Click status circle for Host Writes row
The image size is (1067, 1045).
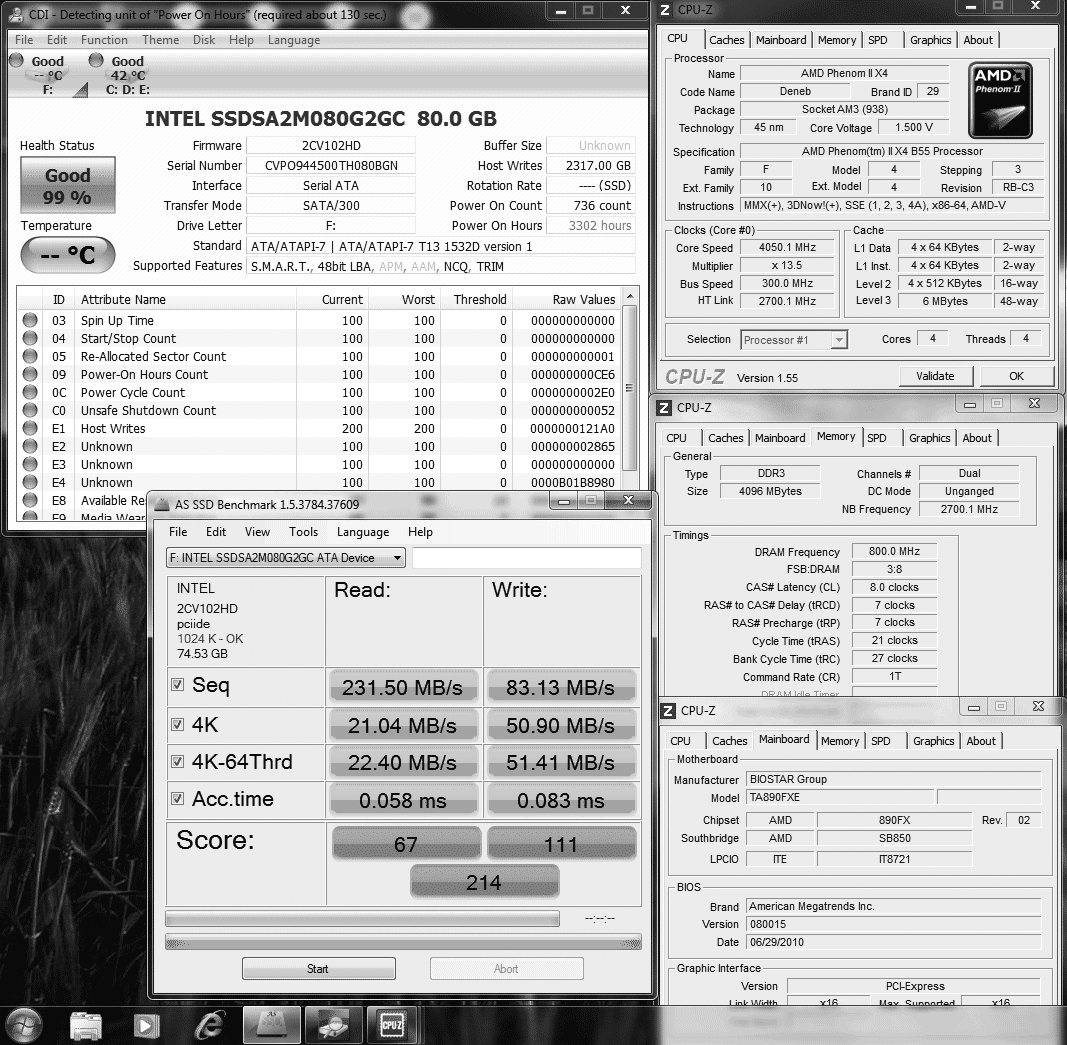point(30,428)
